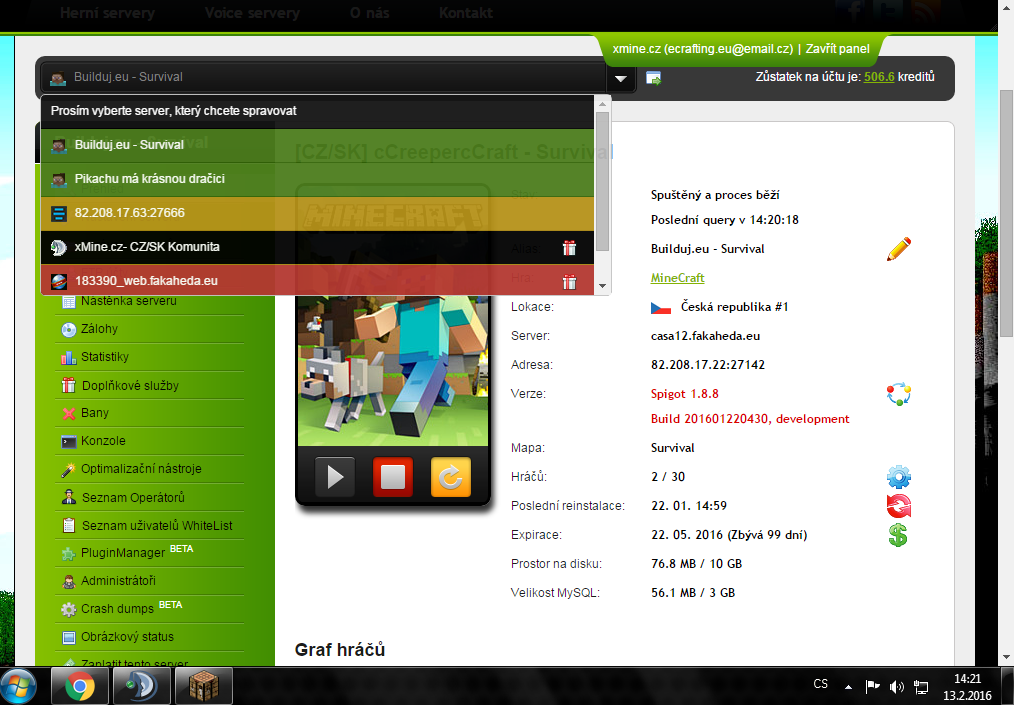Open the Minecraft crafting table taskbar app
Screen dimensions: 1014x705
point(204,686)
